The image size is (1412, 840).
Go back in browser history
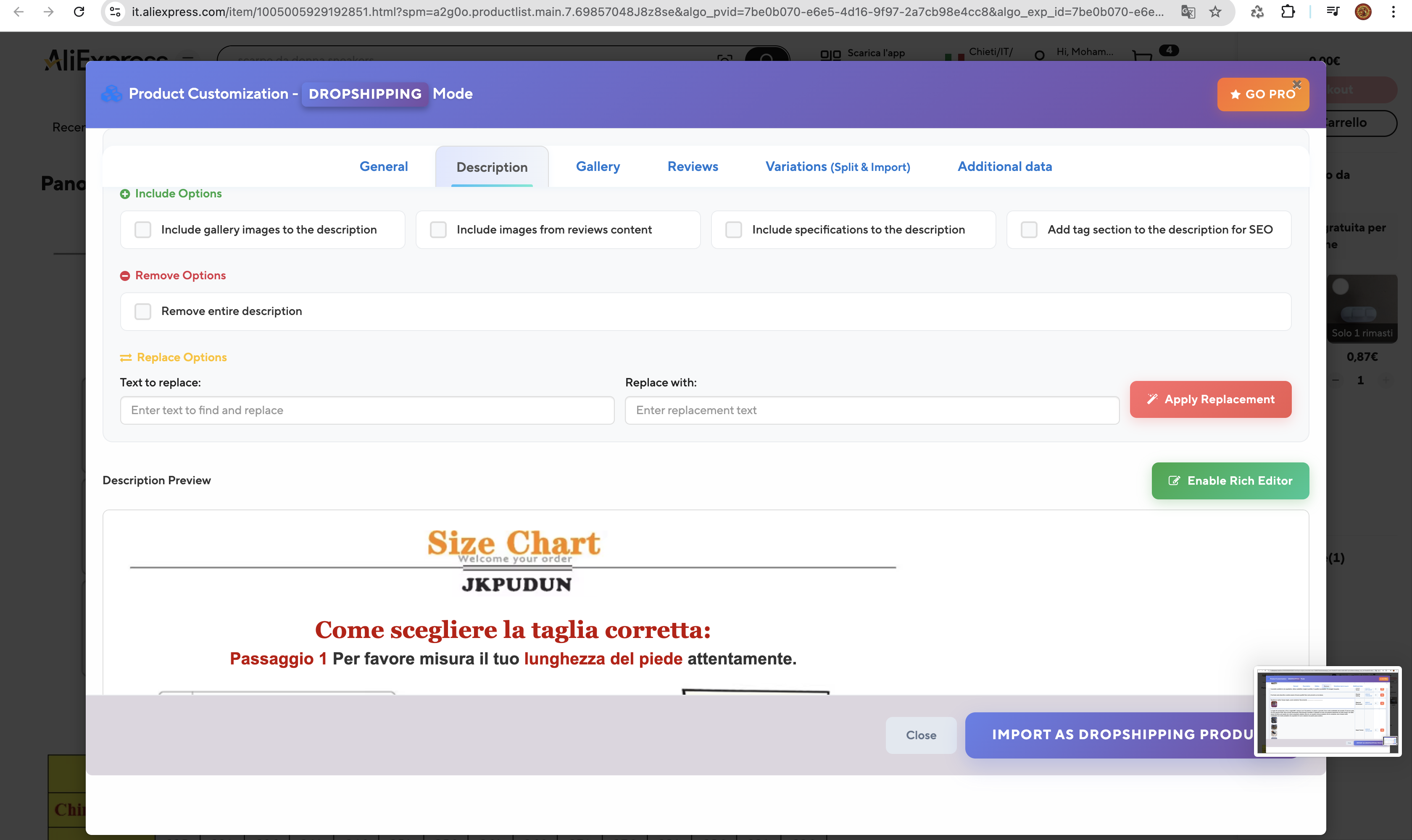coord(18,11)
